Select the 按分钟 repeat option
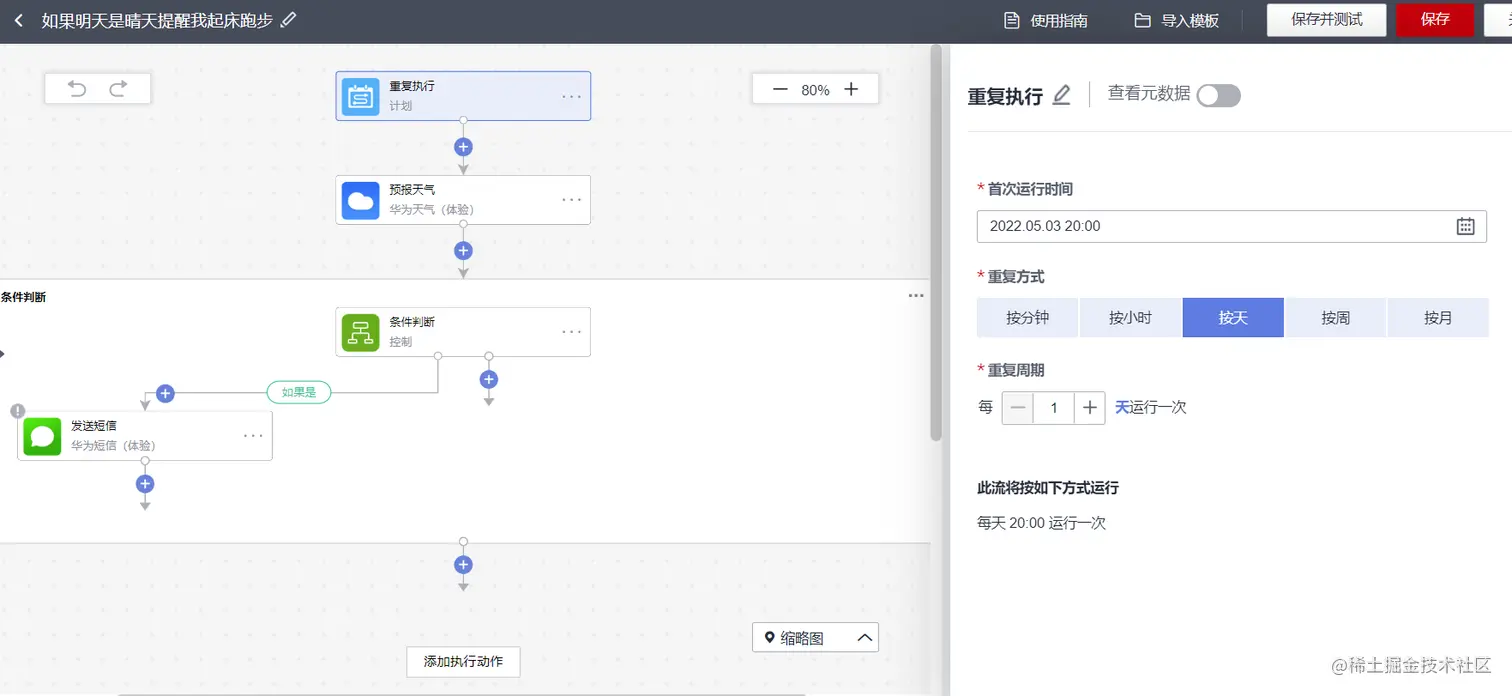Viewport: 1512px width, 696px height. pyautogui.click(x=1028, y=318)
